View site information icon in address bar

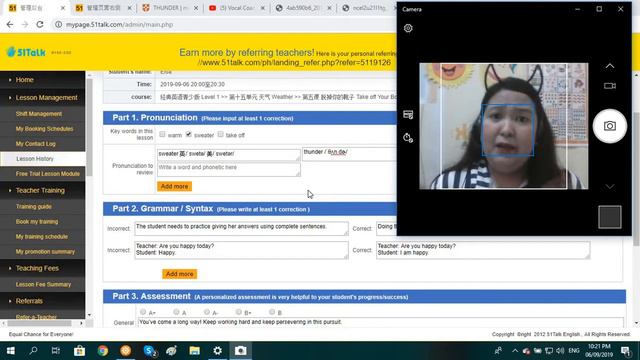click(58, 24)
